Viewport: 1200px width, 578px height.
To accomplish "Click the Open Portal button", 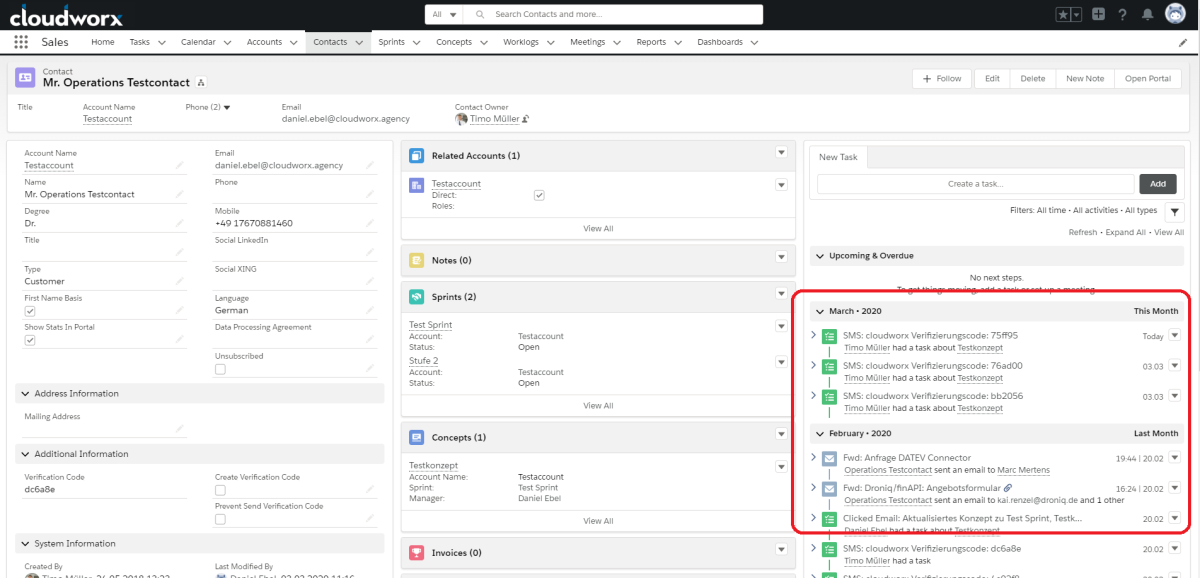I will (1147, 78).
